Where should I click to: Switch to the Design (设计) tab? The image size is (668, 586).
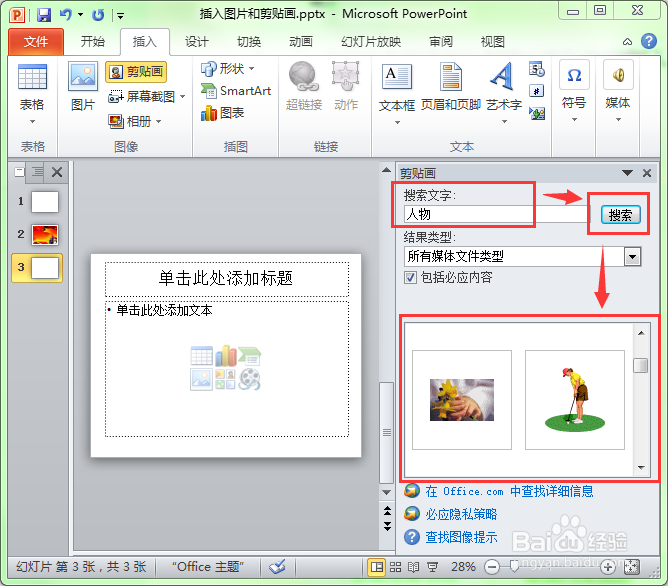click(x=196, y=41)
